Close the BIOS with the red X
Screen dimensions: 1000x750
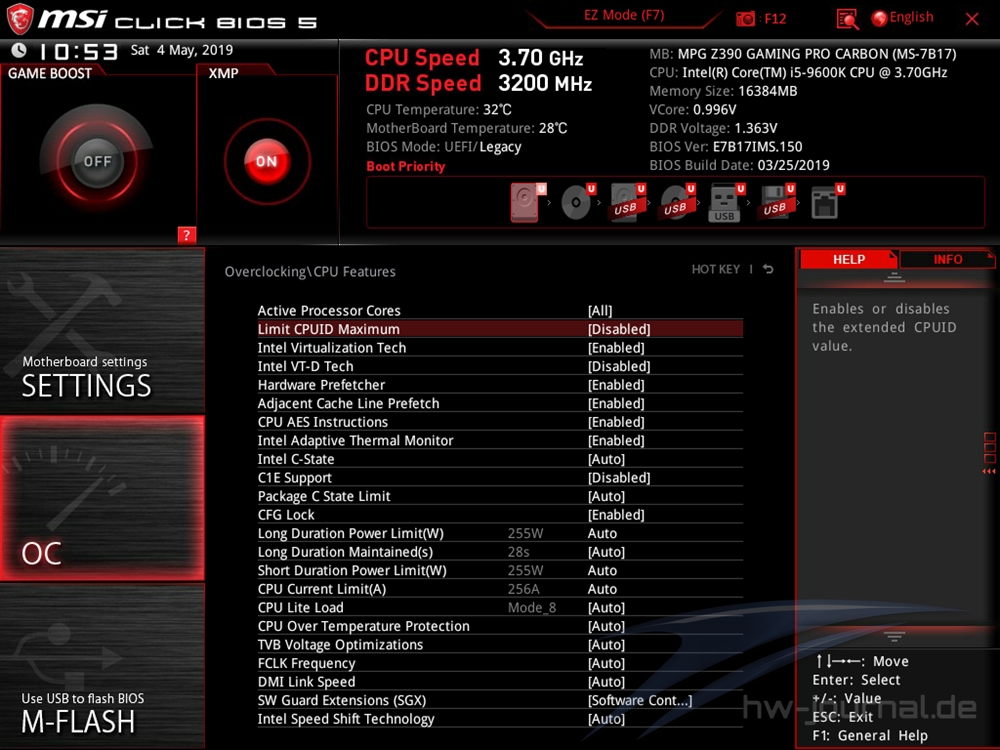tap(972, 19)
